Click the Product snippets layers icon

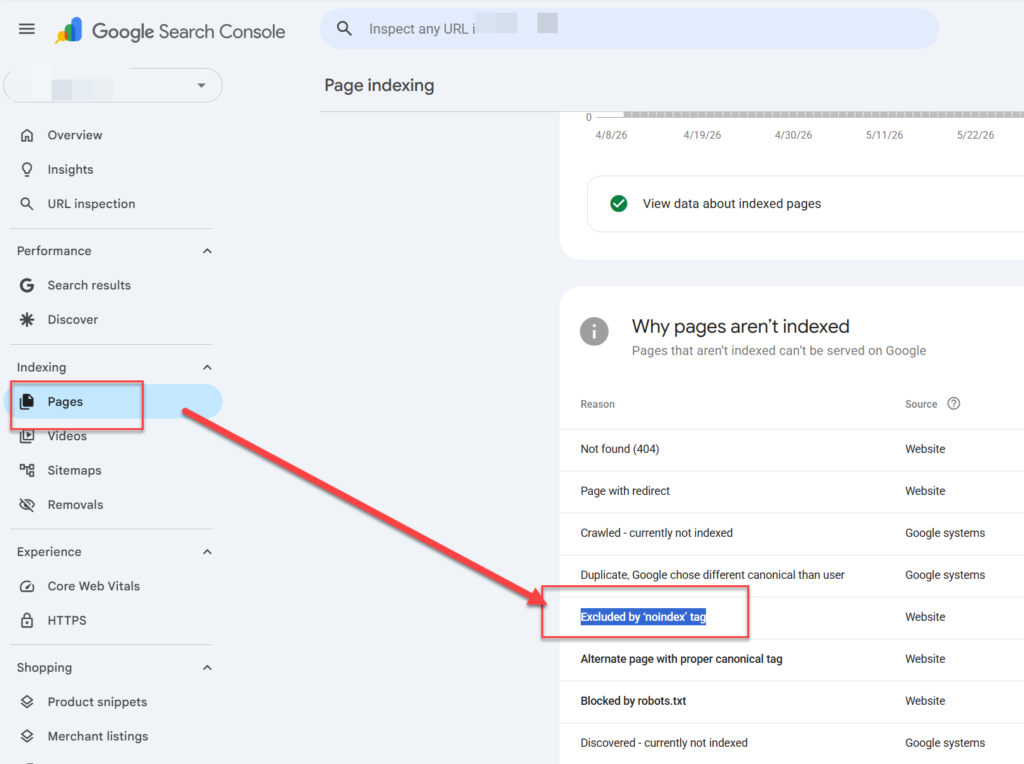[x=27, y=702]
